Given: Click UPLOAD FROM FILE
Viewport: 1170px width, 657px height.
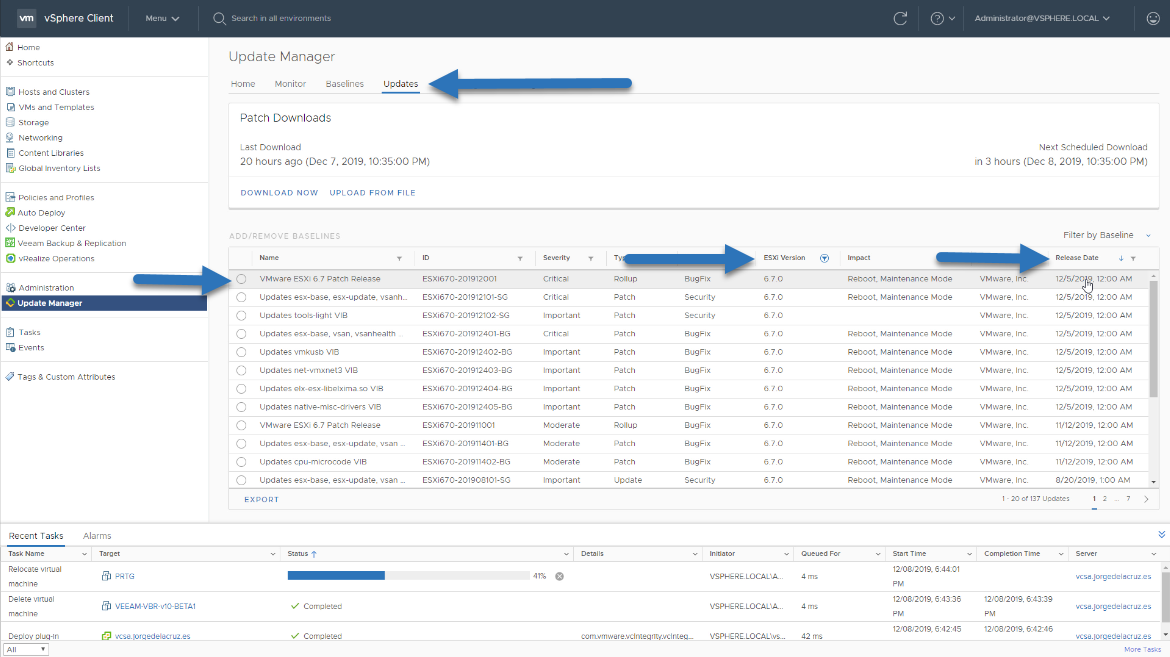Looking at the screenshot, I should tap(372, 193).
